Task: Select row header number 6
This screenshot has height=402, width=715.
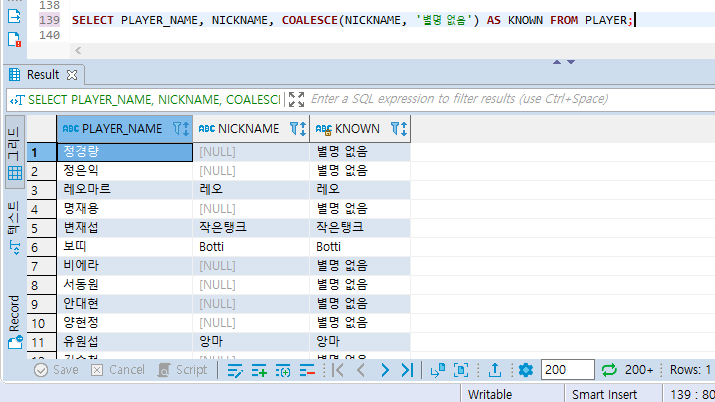Action: (41, 247)
